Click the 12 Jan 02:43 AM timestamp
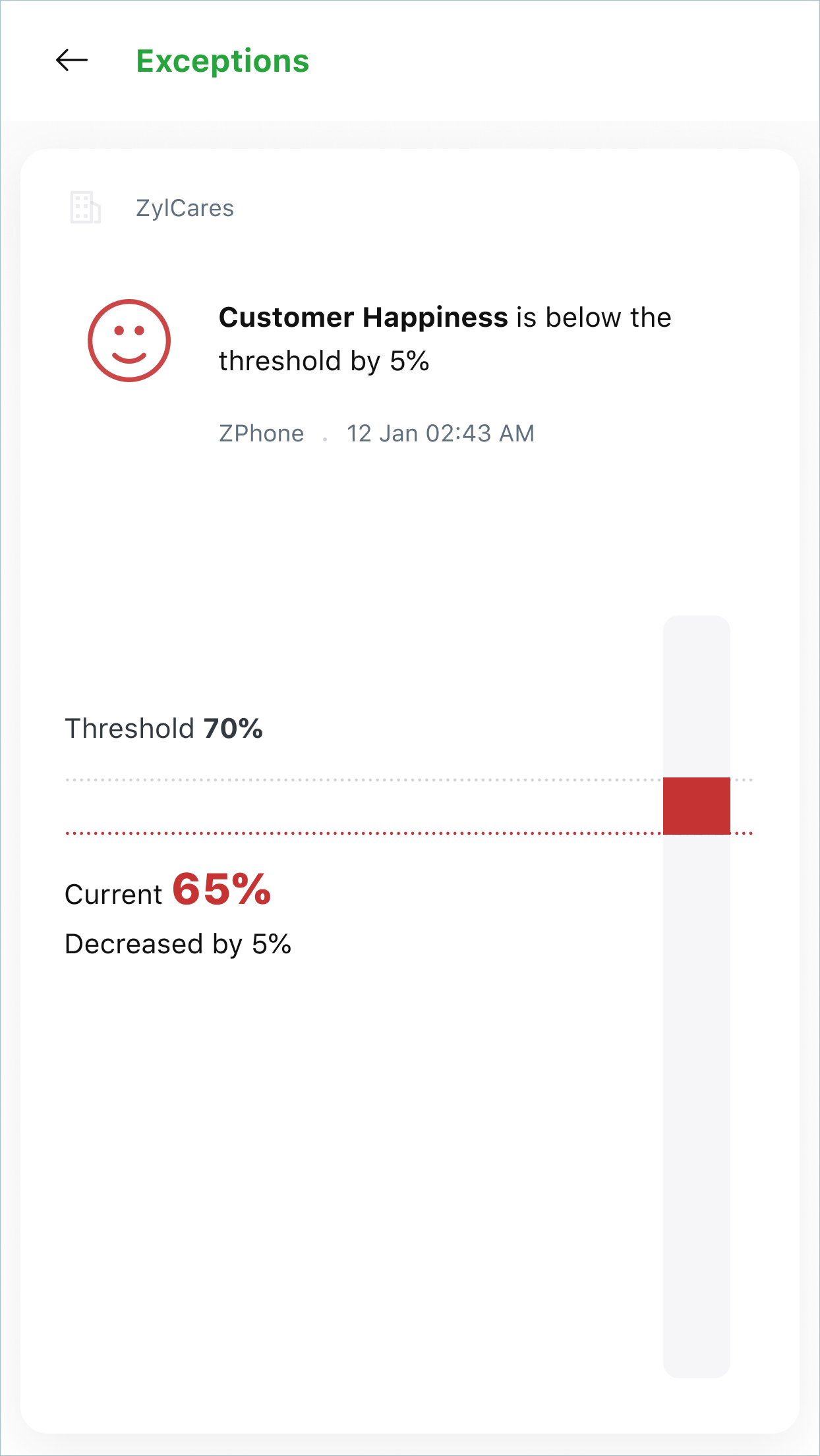Viewport: 820px width, 1456px height. [440, 434]
